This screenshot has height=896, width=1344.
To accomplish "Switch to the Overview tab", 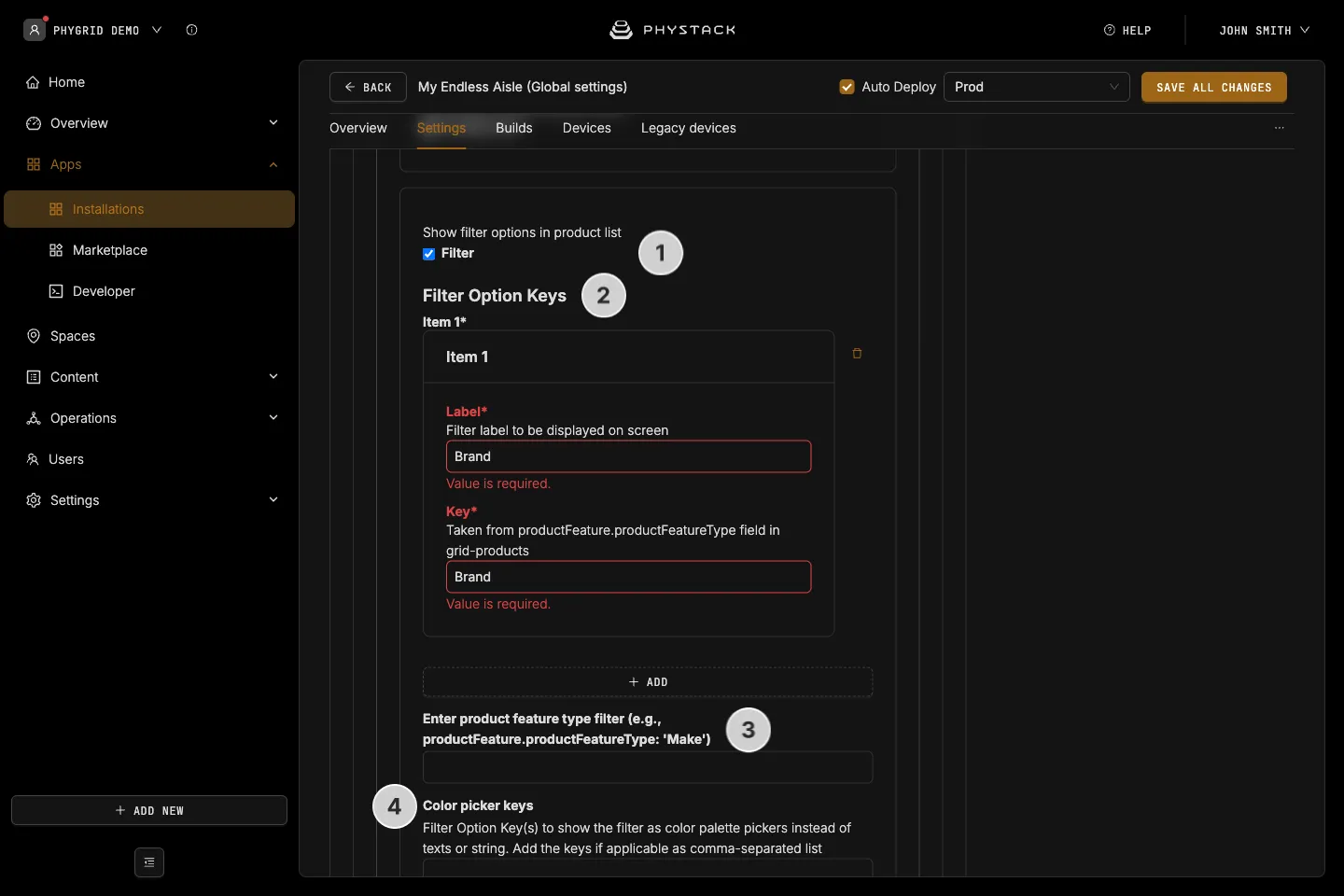I will 358,128.
